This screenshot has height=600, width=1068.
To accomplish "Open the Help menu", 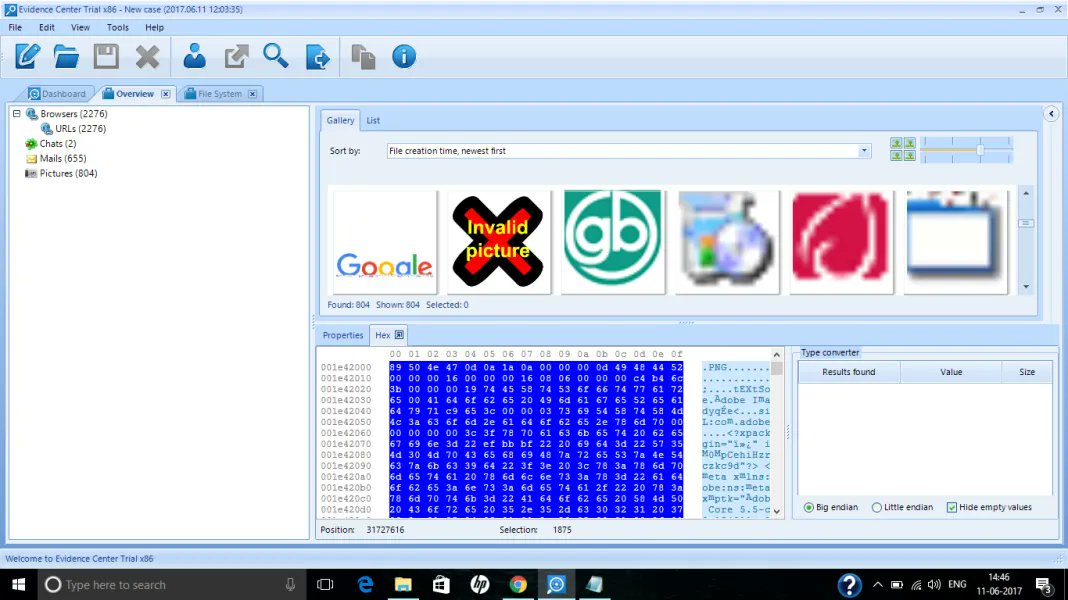I will [x=155, y=27].
